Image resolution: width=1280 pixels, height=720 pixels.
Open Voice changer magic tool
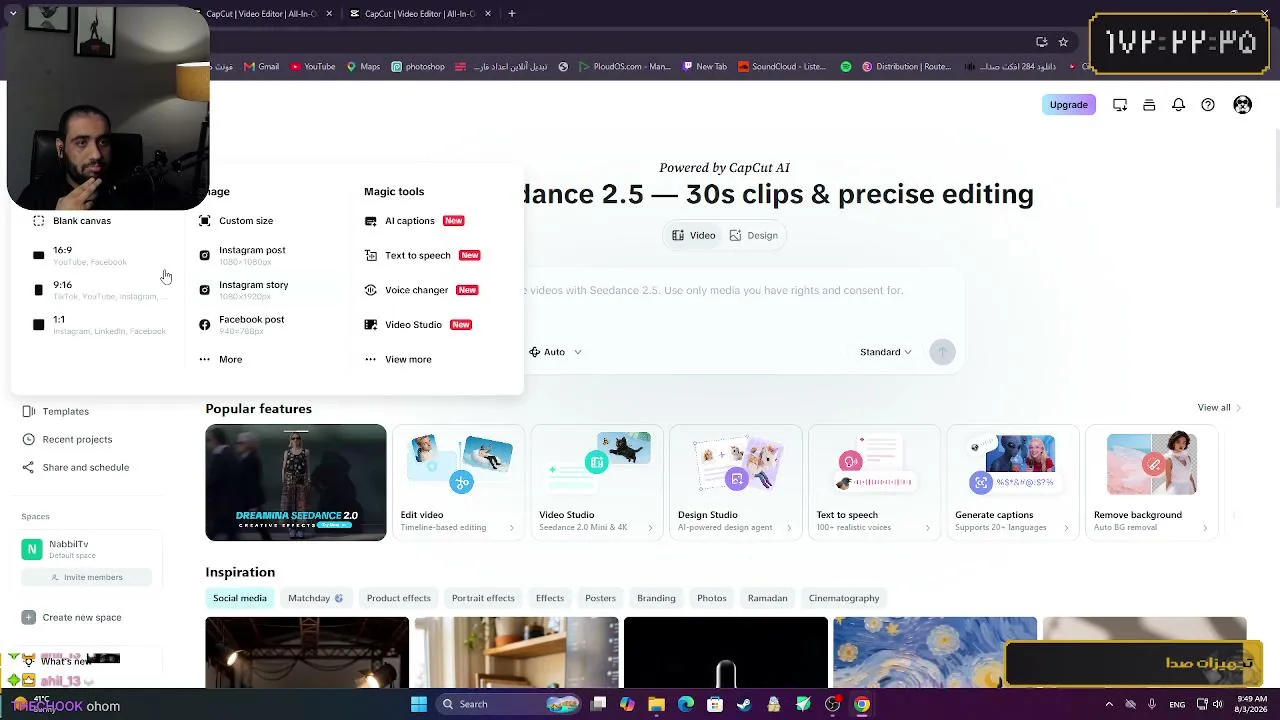tap(421, 290)
